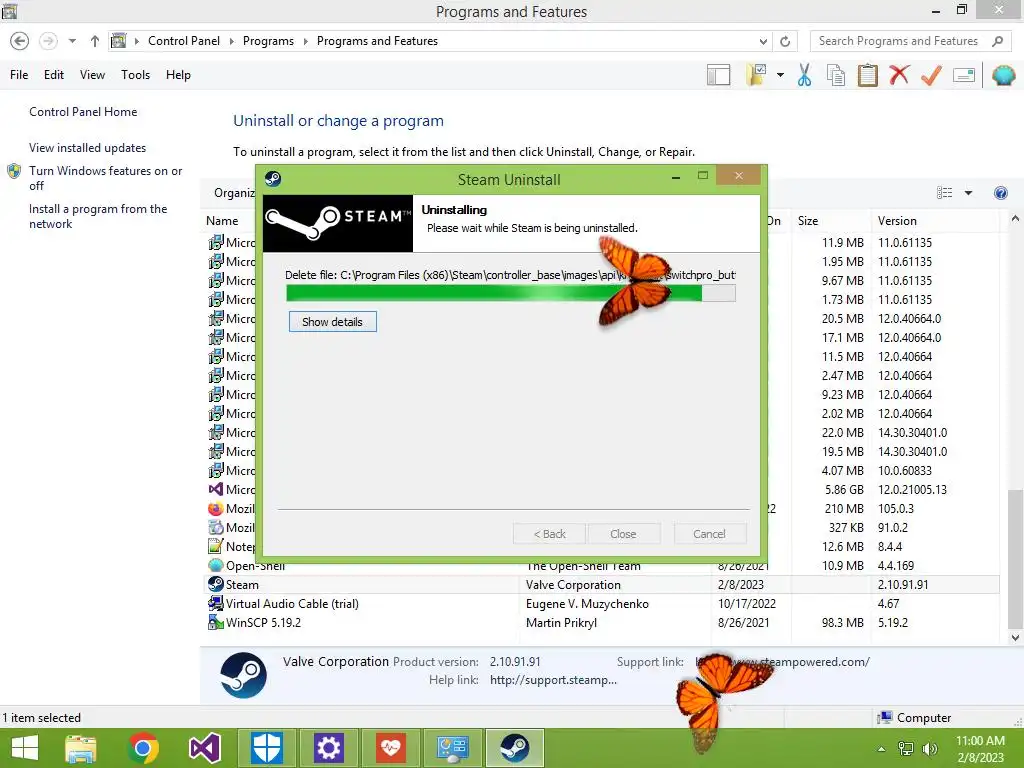Open the red heart-monitor taskbar app

[x=391, y=748]
